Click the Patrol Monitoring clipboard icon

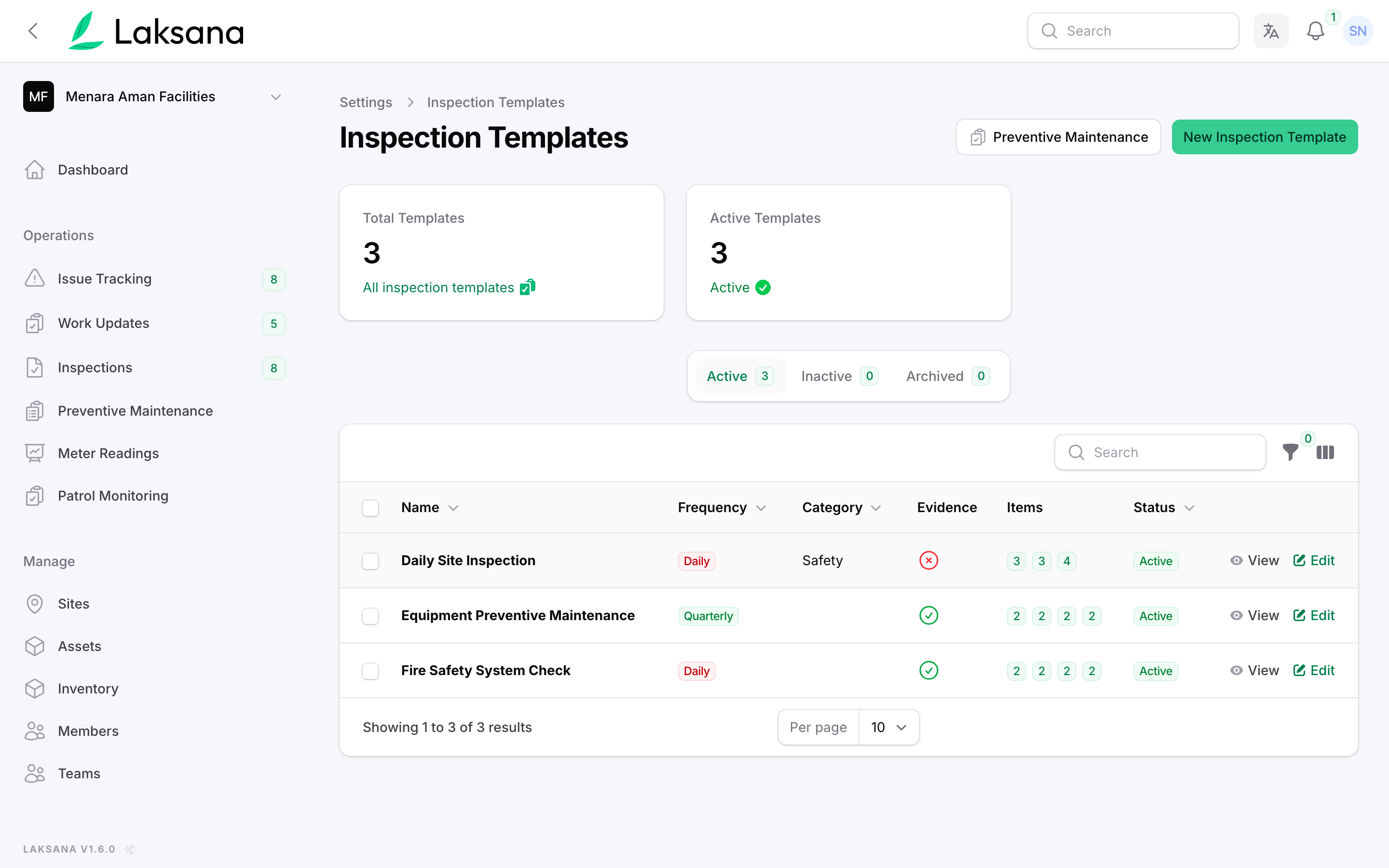click(34, 496)
